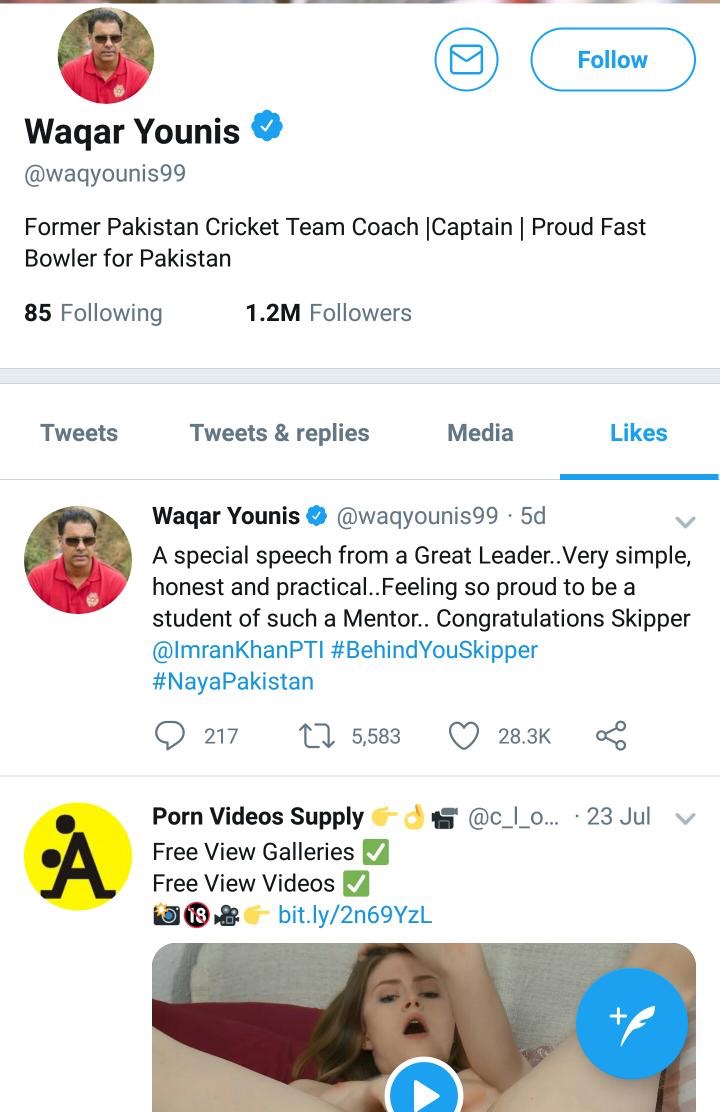Like the tweet with 28.3K likes
Image resolution: width=720 pixels, height=1112 pixels.
point(463,736)
